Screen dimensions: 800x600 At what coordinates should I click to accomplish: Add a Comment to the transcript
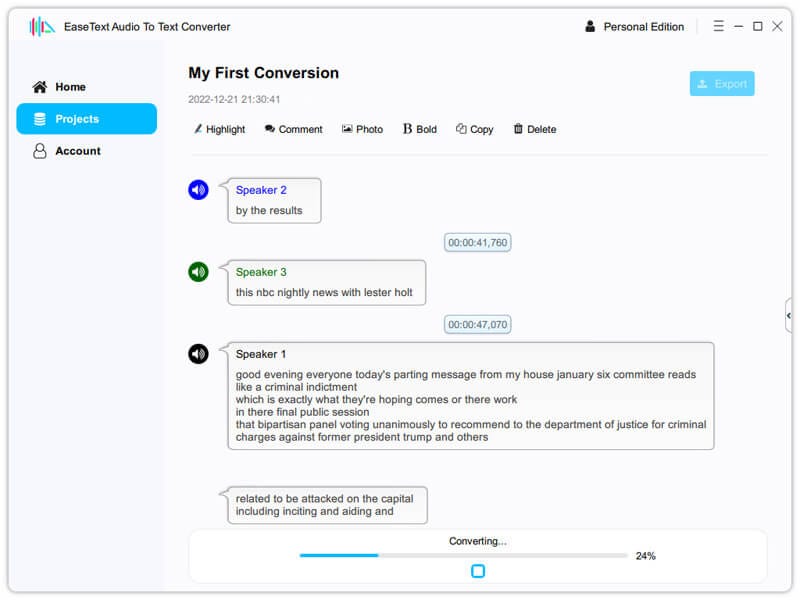coord(293,129)
